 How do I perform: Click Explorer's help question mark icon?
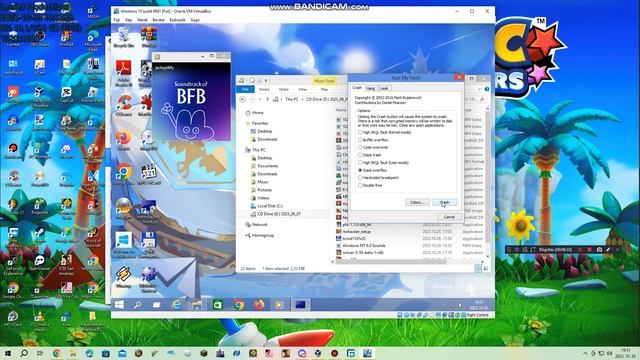click(487, 89)
